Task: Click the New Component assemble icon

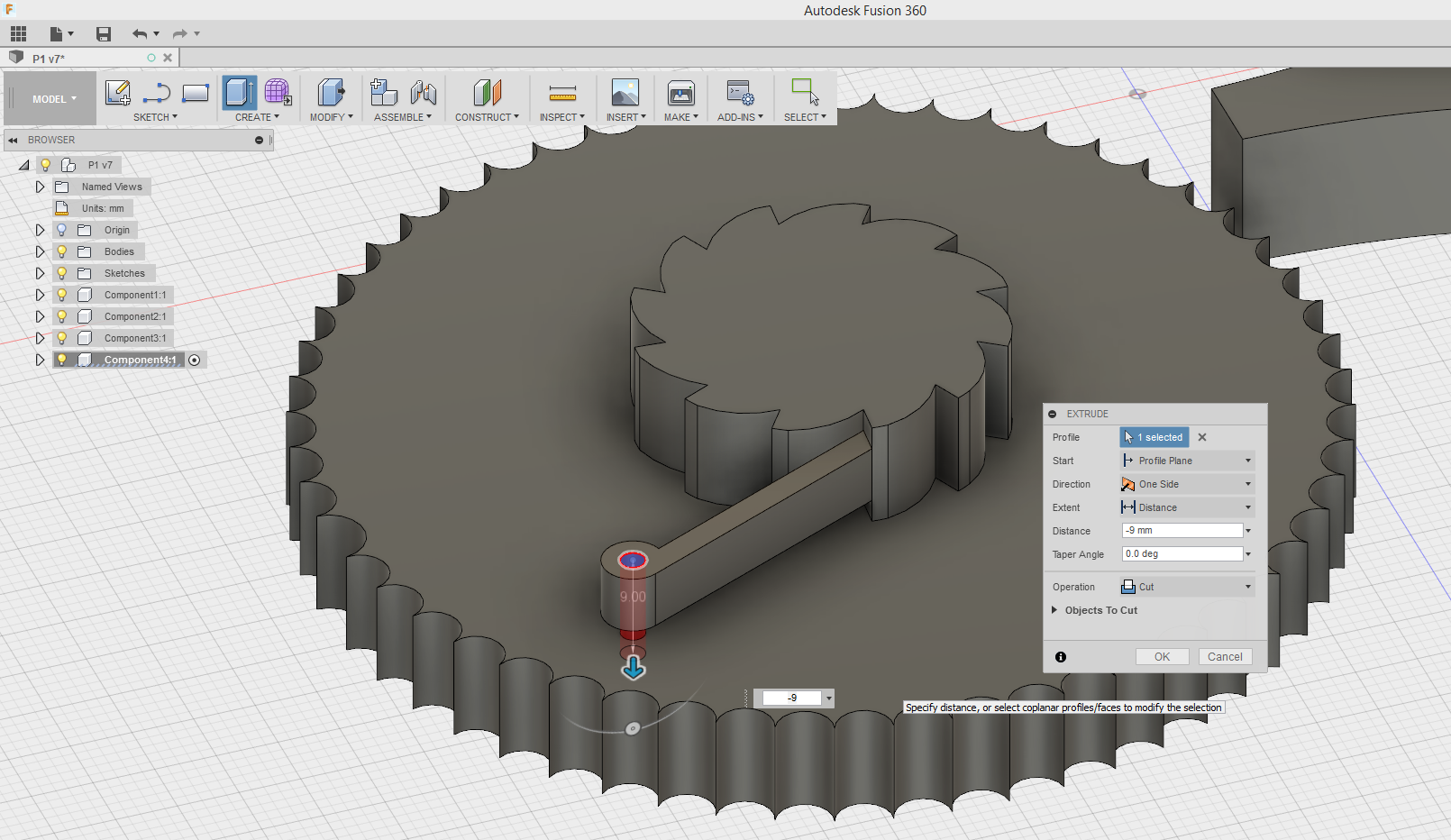Action: 384,92
